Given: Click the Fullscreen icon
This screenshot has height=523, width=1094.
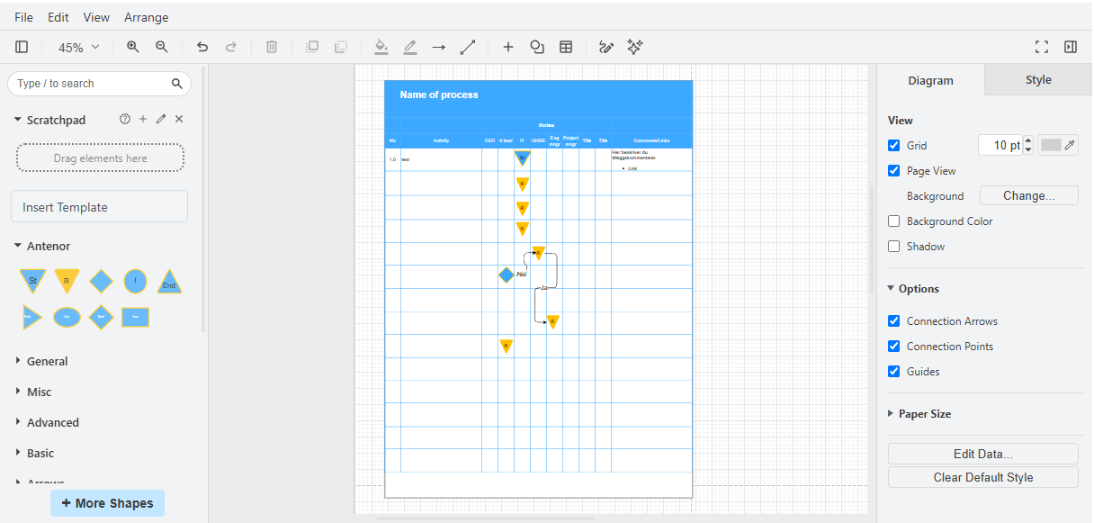Looking at the screenshot, I should pos(1042,47).
